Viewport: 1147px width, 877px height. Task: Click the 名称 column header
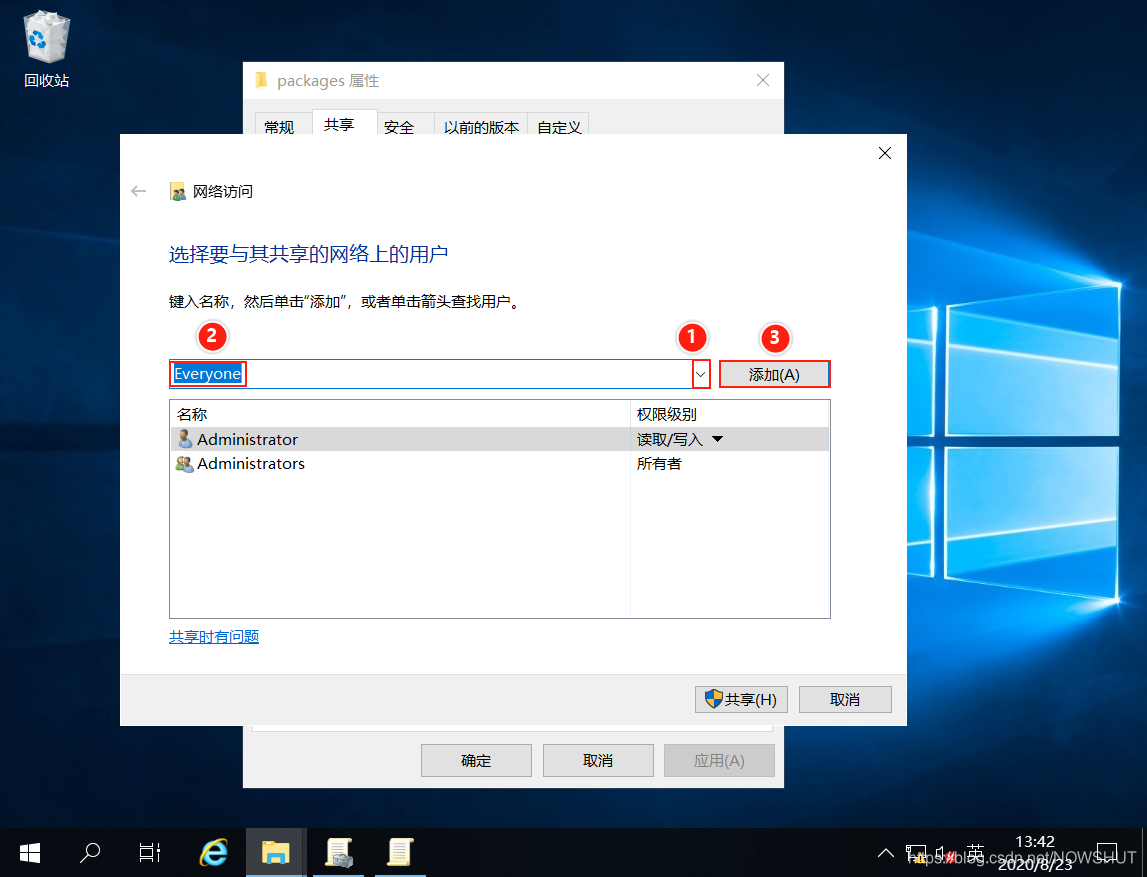pyautogui.click(x=400, y=414)
